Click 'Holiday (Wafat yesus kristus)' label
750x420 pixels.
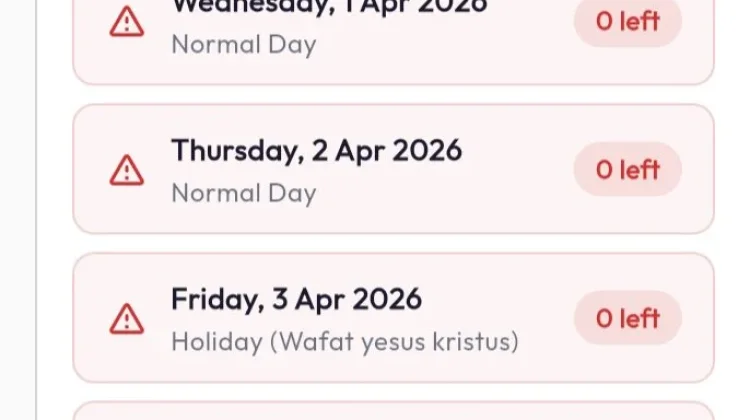click(x=345, y=342)
